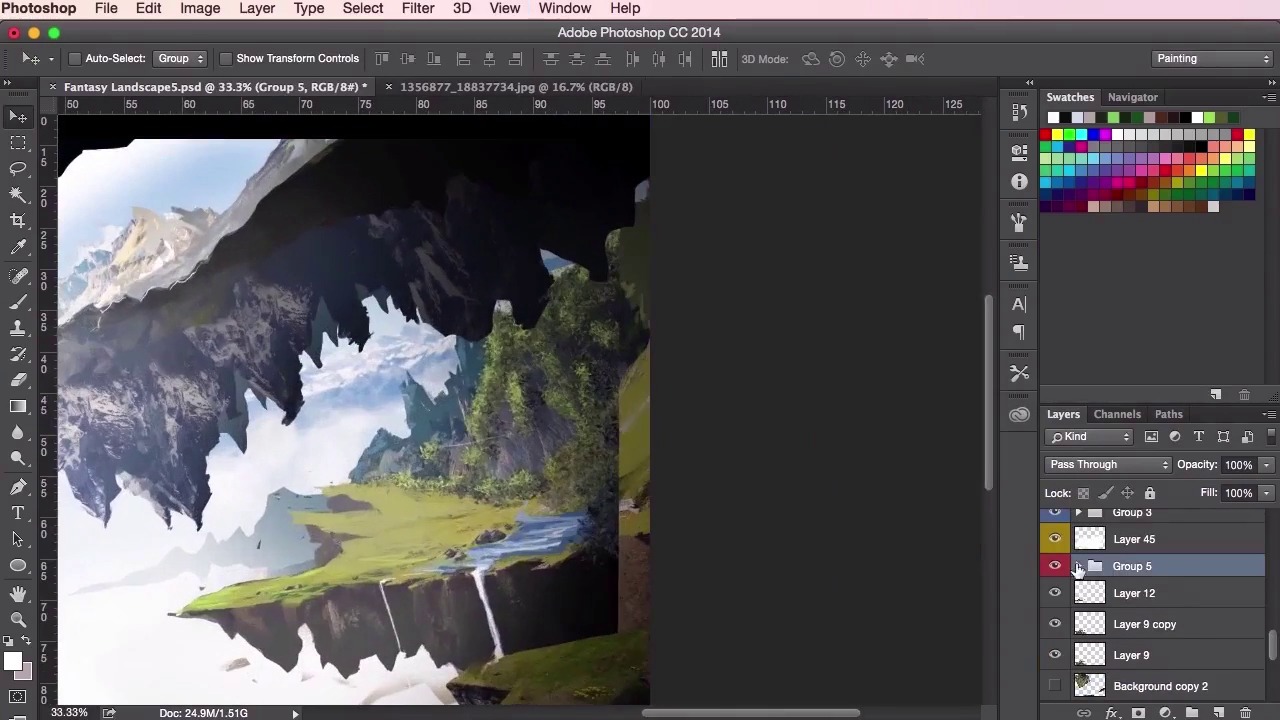This screenshot has width=1280, height=720.
Task: Open the Info panel icon
Action: [1019, 181]
